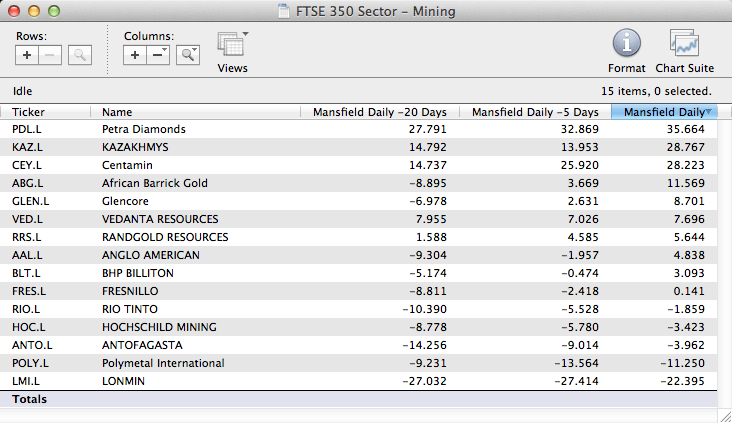The image size is (732, 423).
Task: Launch the Chart Suite
Action: [x=684, y=50]
